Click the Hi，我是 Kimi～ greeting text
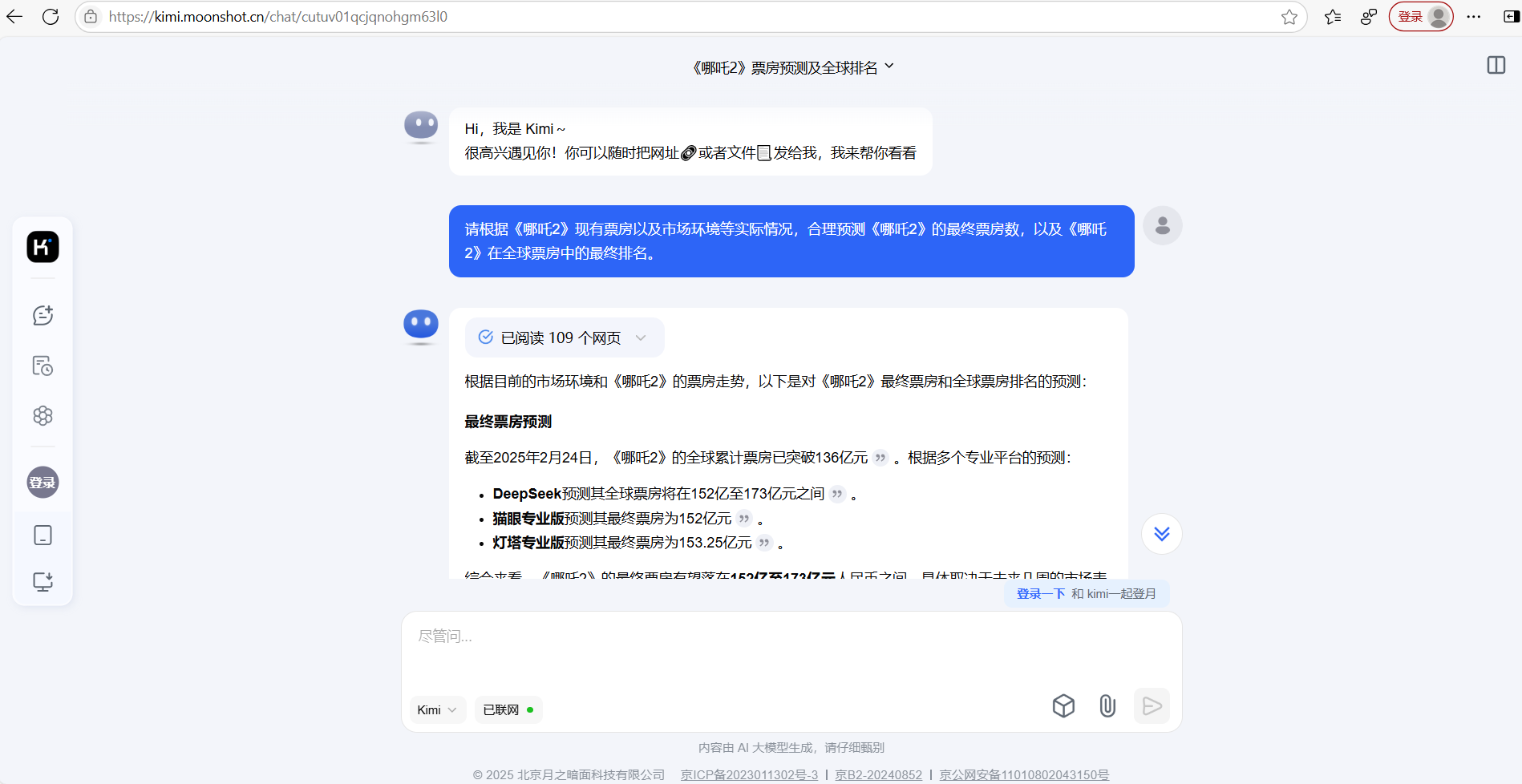1522x784 pixels. 515,129
